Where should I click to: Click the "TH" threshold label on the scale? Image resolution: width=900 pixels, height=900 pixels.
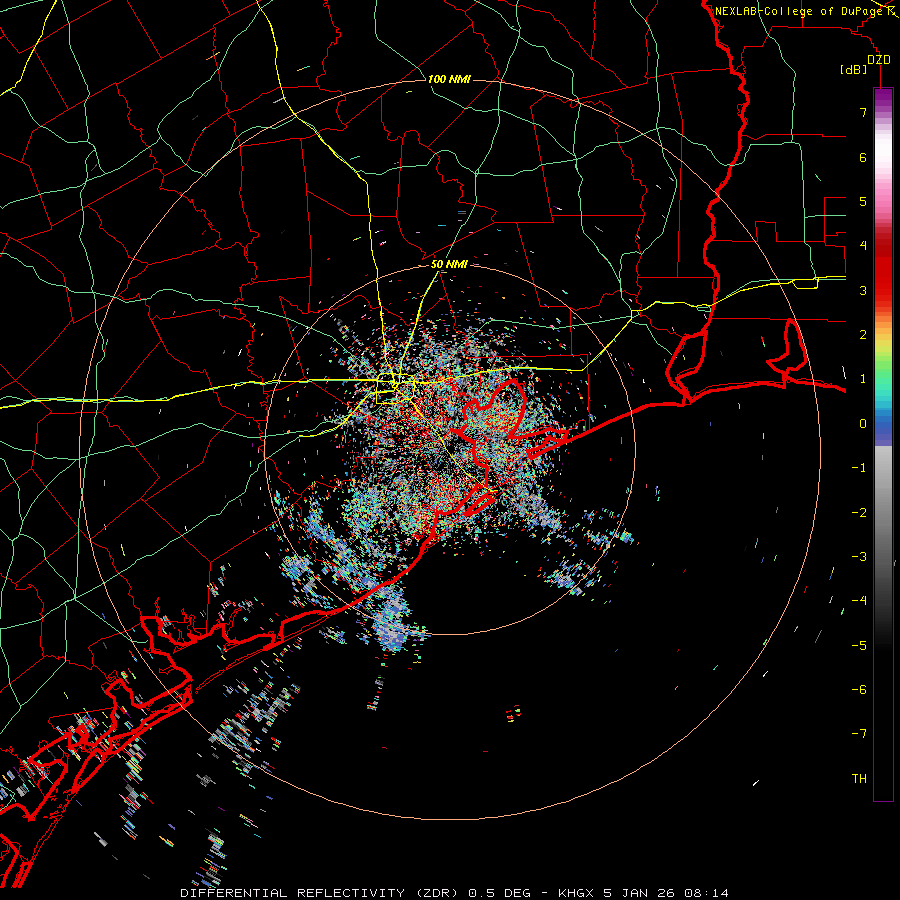[859, 779]
